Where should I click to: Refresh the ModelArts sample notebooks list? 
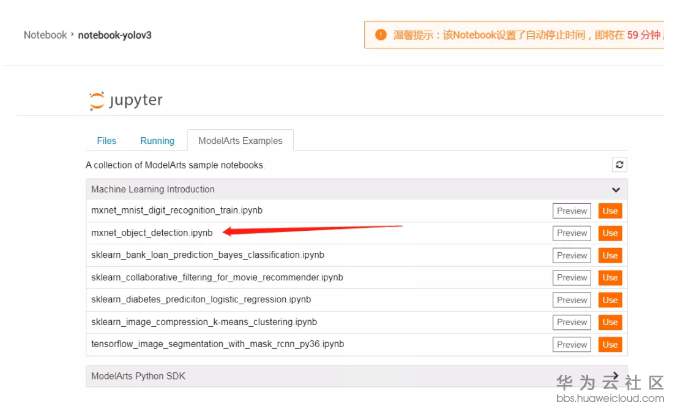(x=619, y=165)
